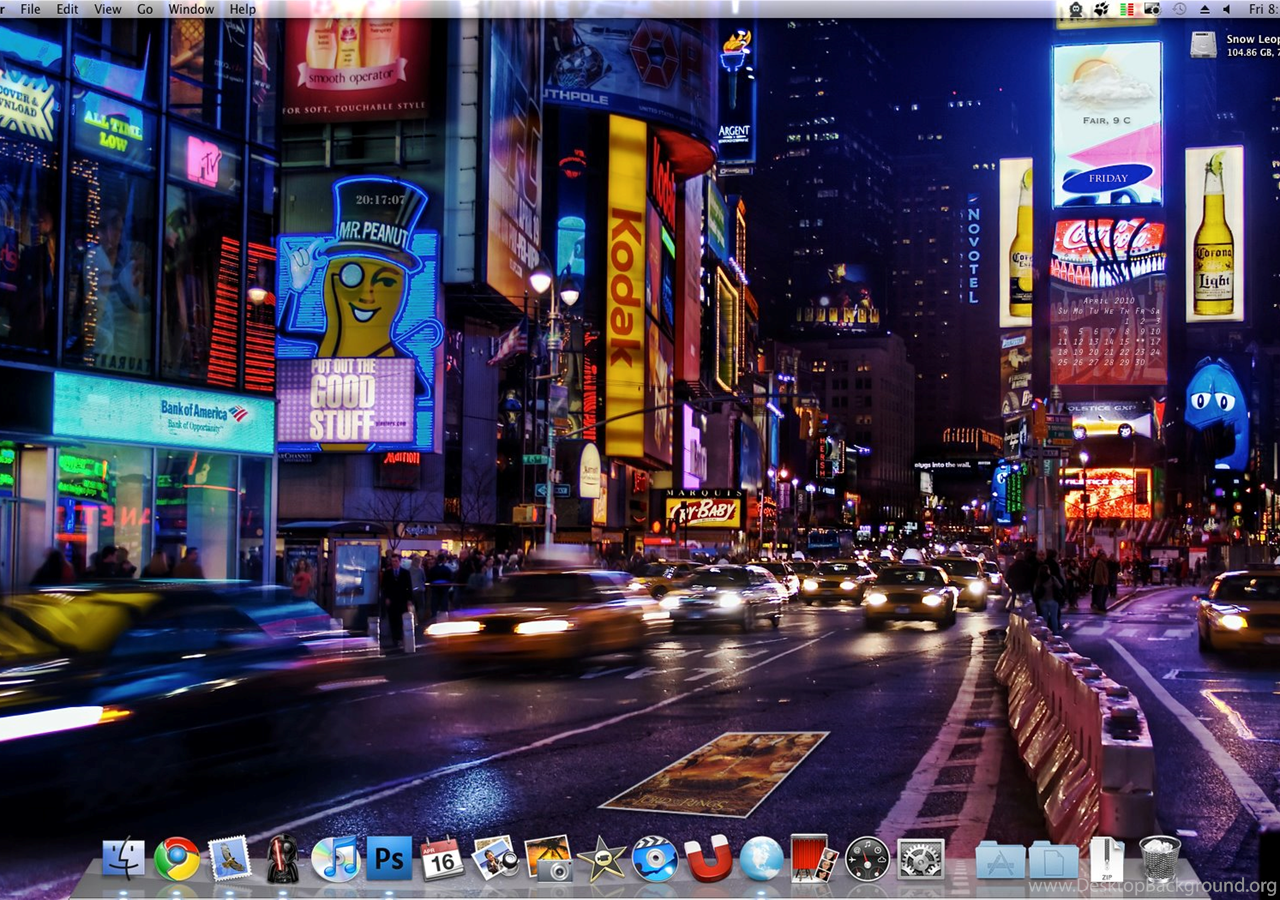The width and height of the screenshot is (1280, 900).
Task: Click the blue globe dock icon
Action: point(761,859)
